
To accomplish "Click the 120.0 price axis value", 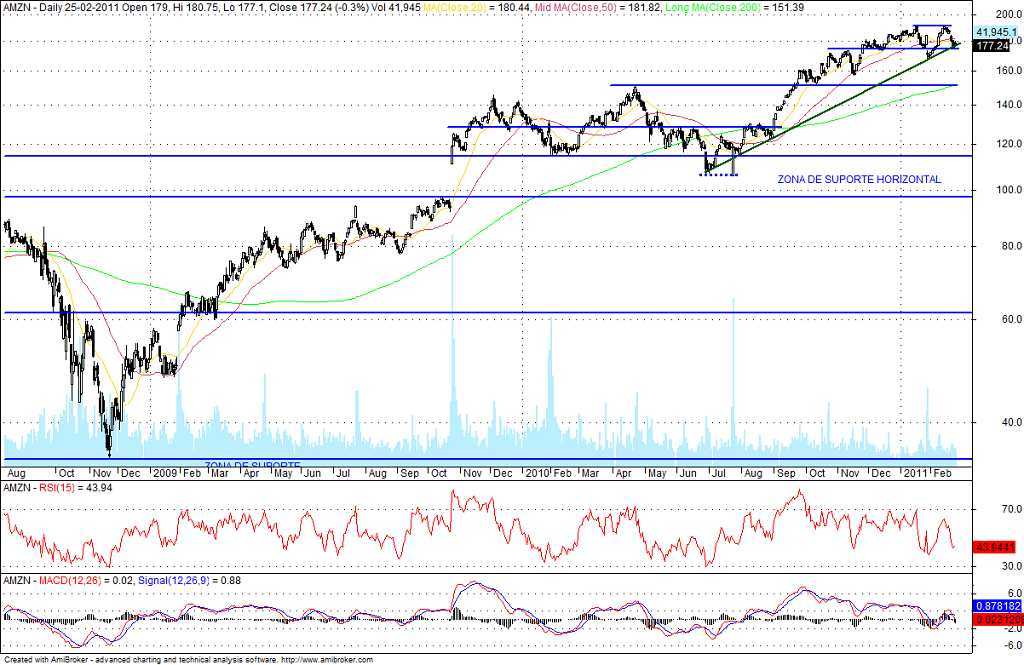I will (x=1008, y=144).
